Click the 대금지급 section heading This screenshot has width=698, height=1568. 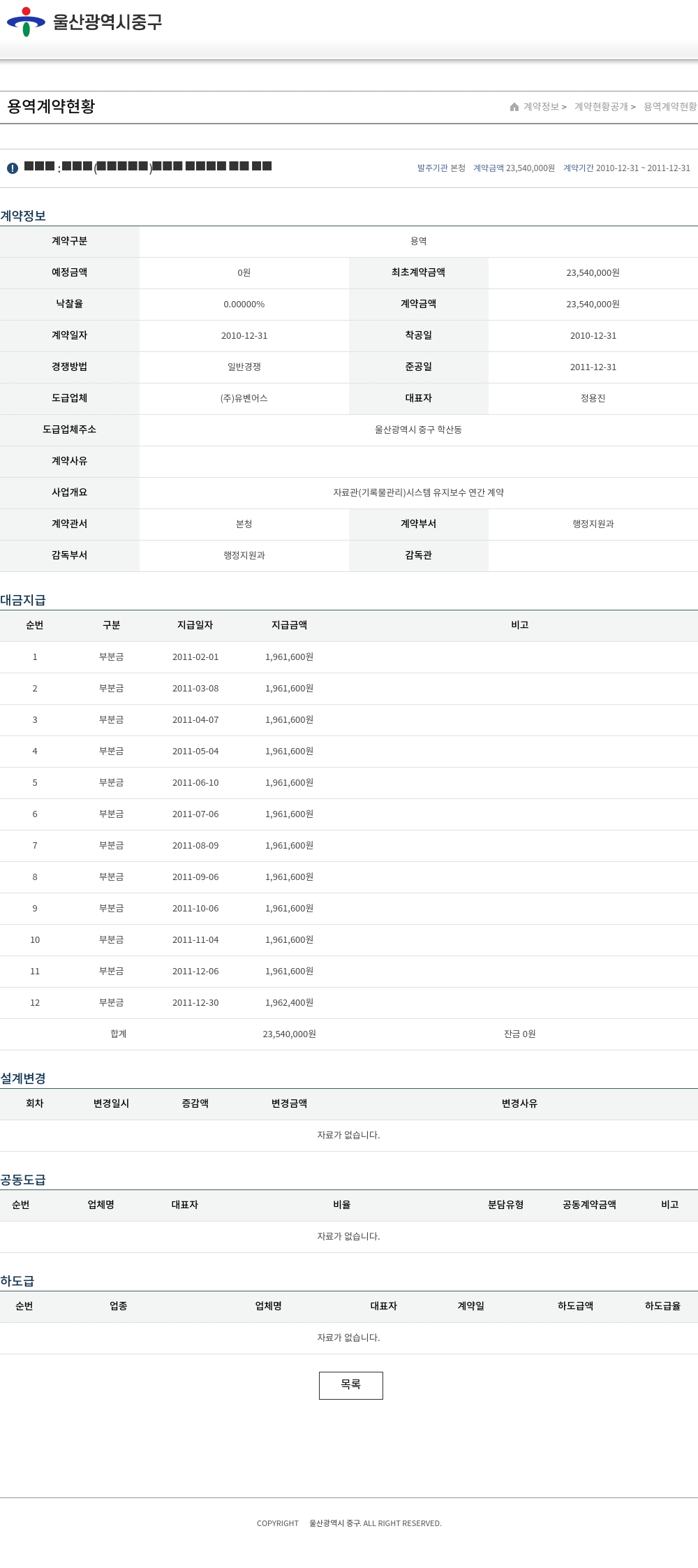pos(23,600)
